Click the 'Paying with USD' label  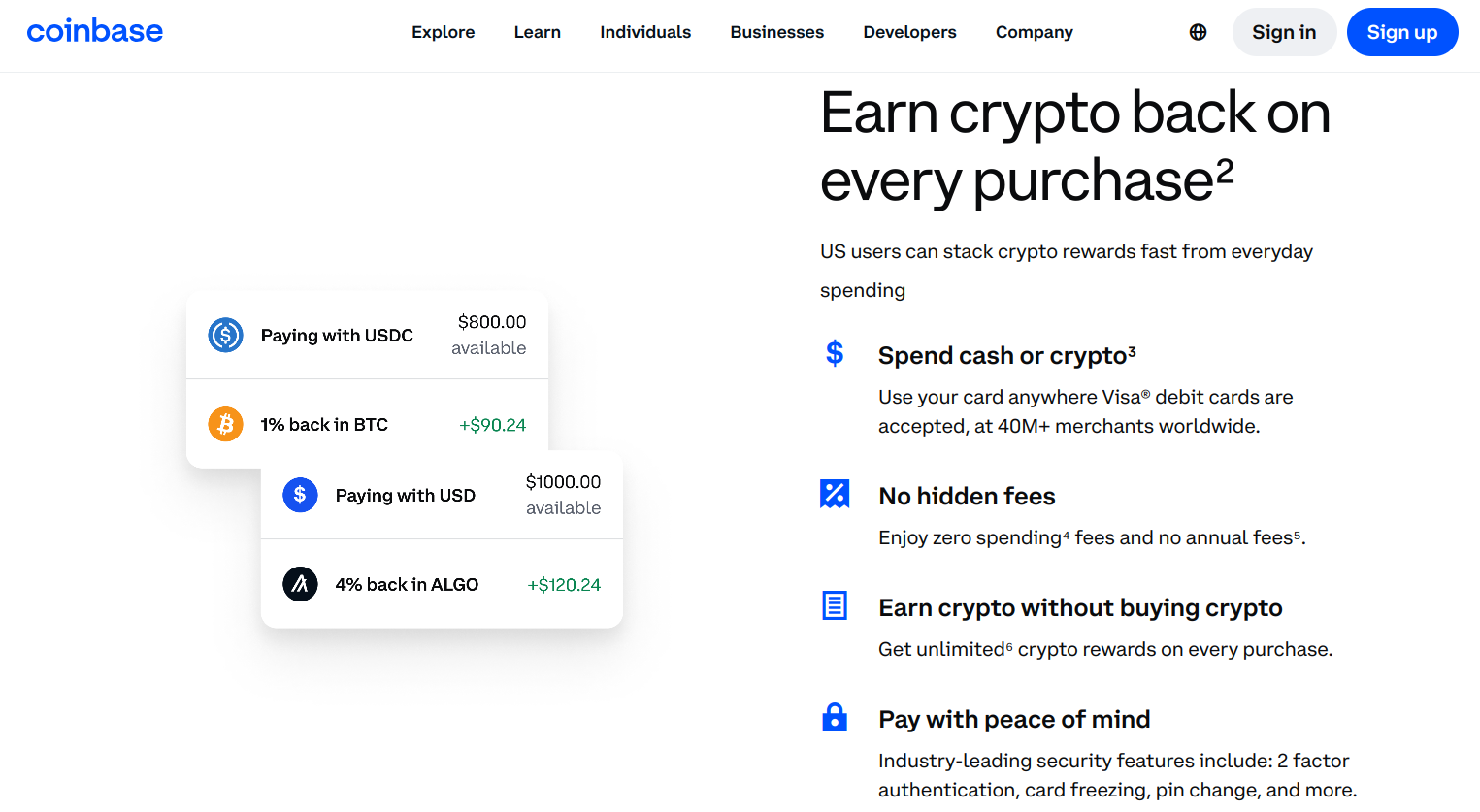[x=406, y=496]
